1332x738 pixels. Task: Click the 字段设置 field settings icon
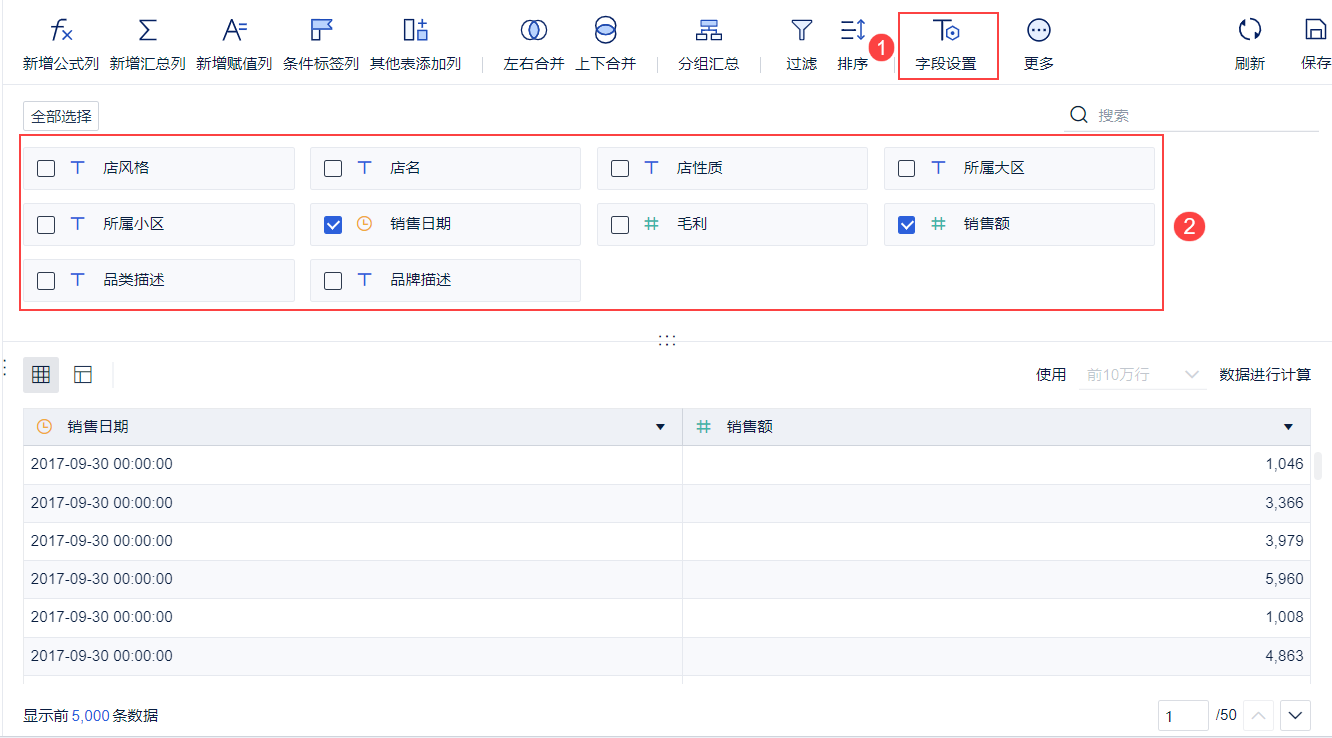(x=947, y=43)
